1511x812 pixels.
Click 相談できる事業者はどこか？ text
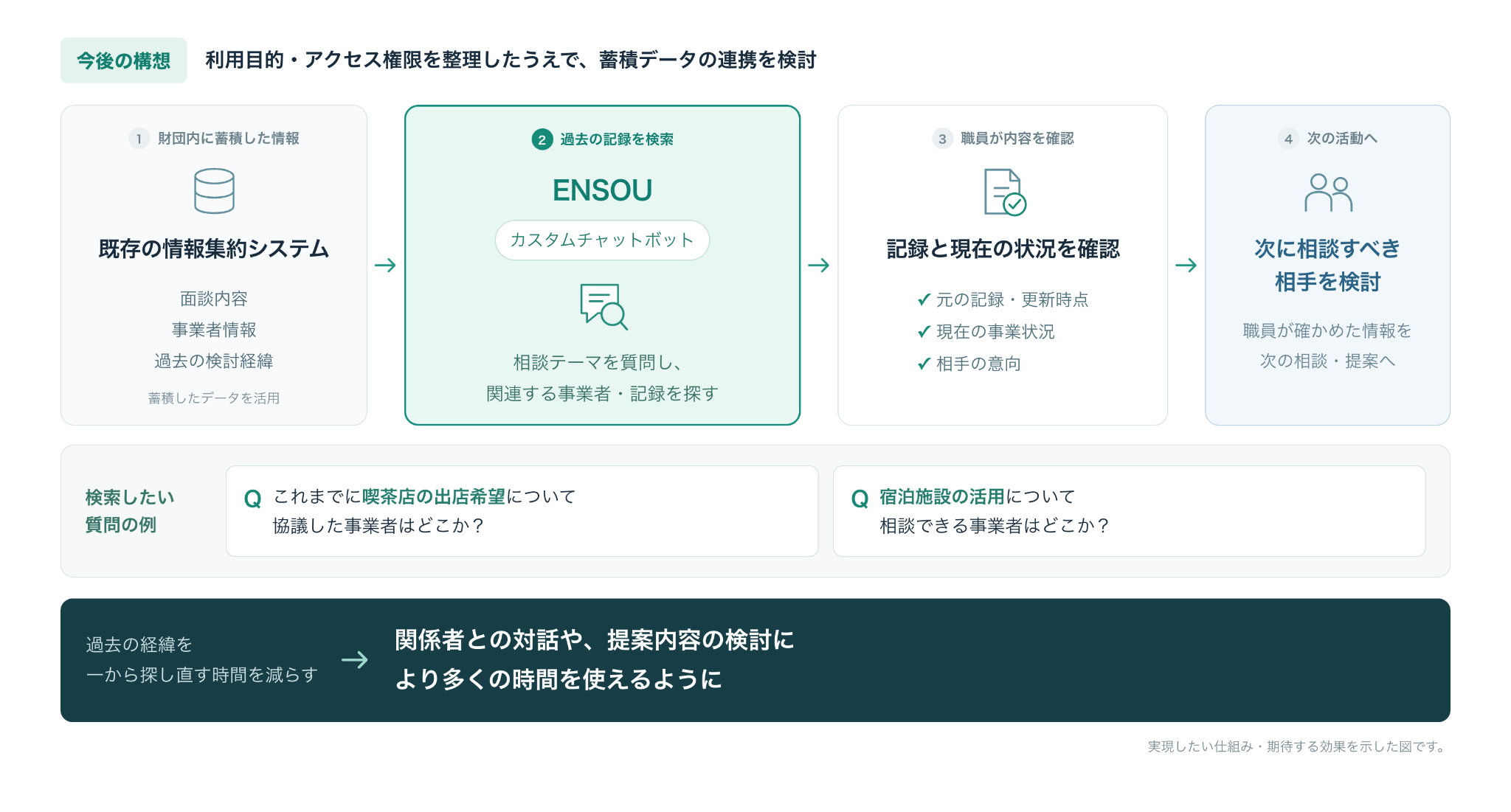click(995, 526)
